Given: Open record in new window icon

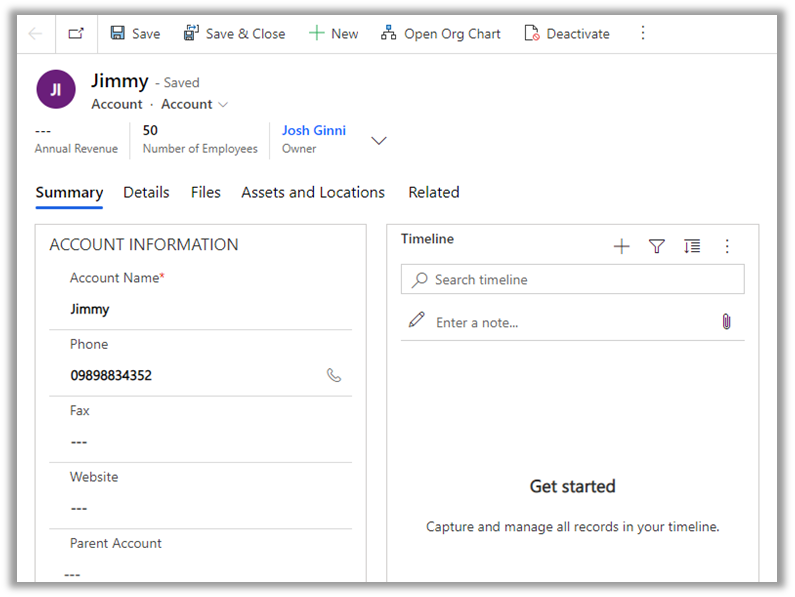Looking at the screenshot, I should point(76,34).
